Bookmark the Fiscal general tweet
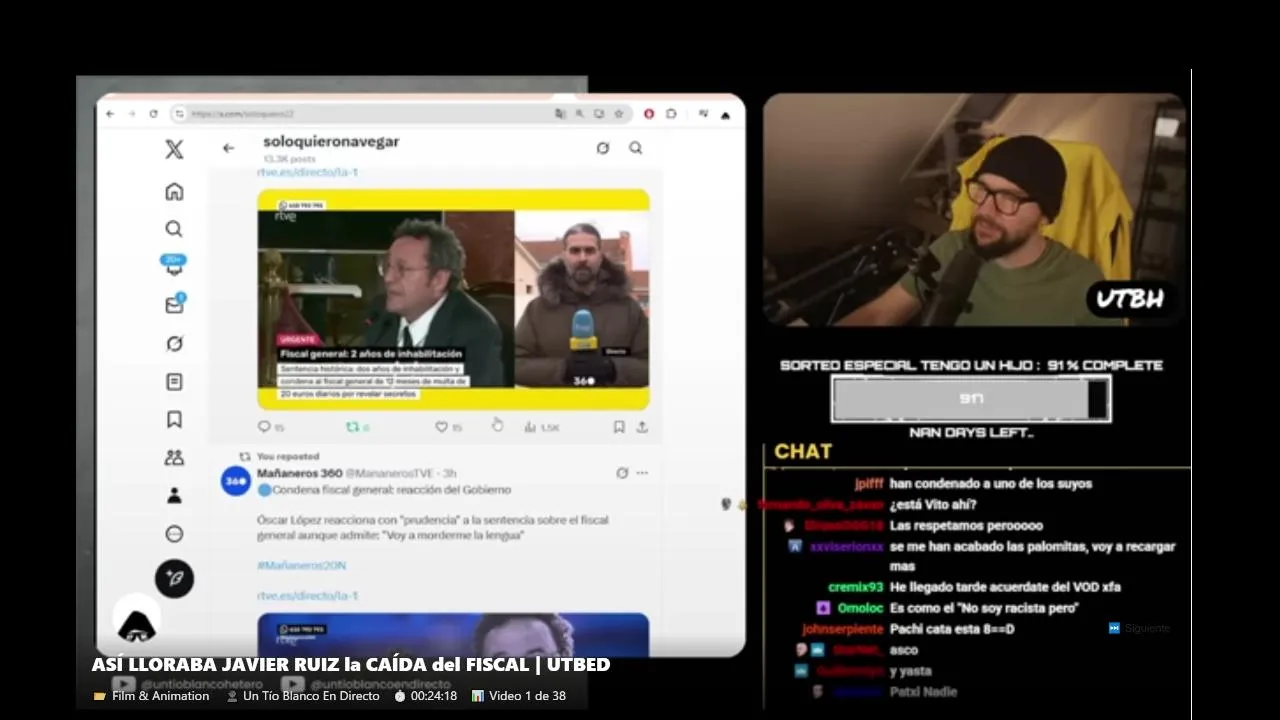Viewport: 1280px width, 720px height. 619,427
